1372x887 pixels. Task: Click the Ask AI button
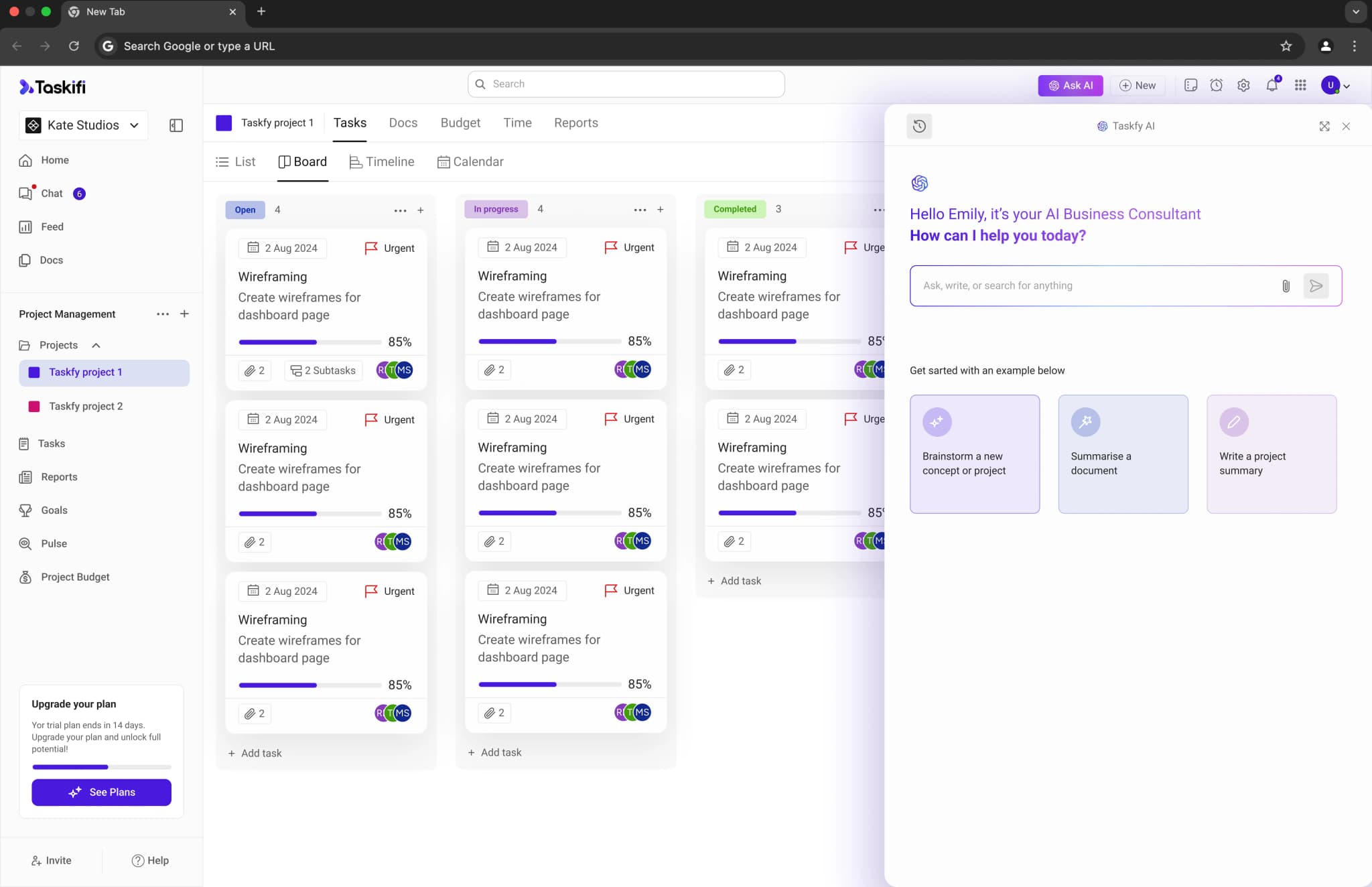(1070, 85)
